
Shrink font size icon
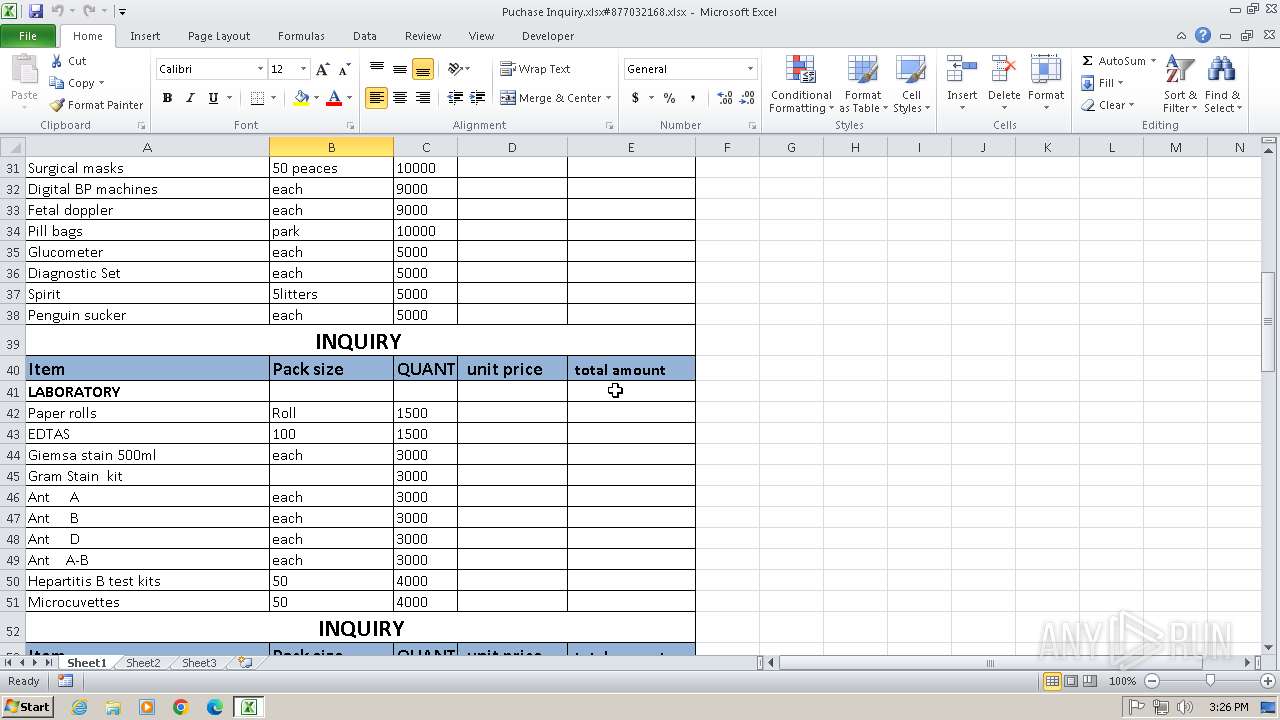tap(344, 69)
